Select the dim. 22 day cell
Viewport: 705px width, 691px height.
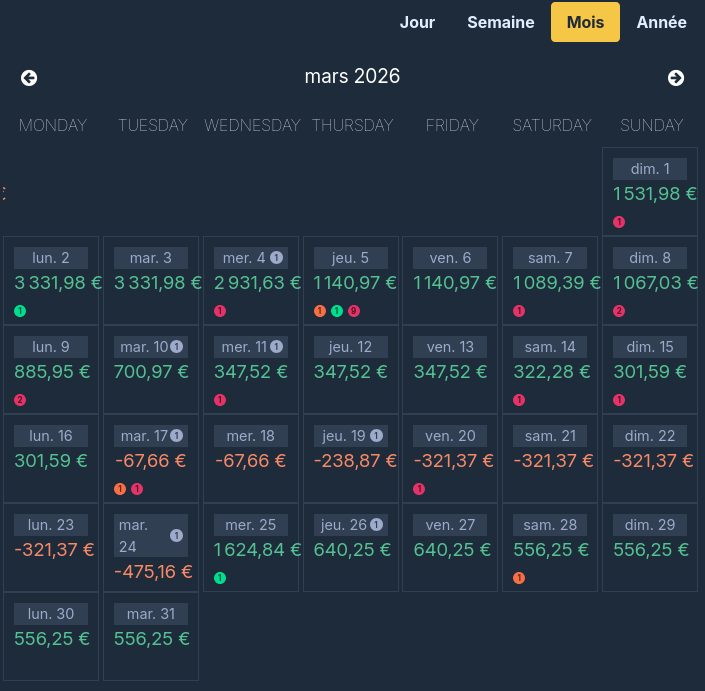coord(650,458)
